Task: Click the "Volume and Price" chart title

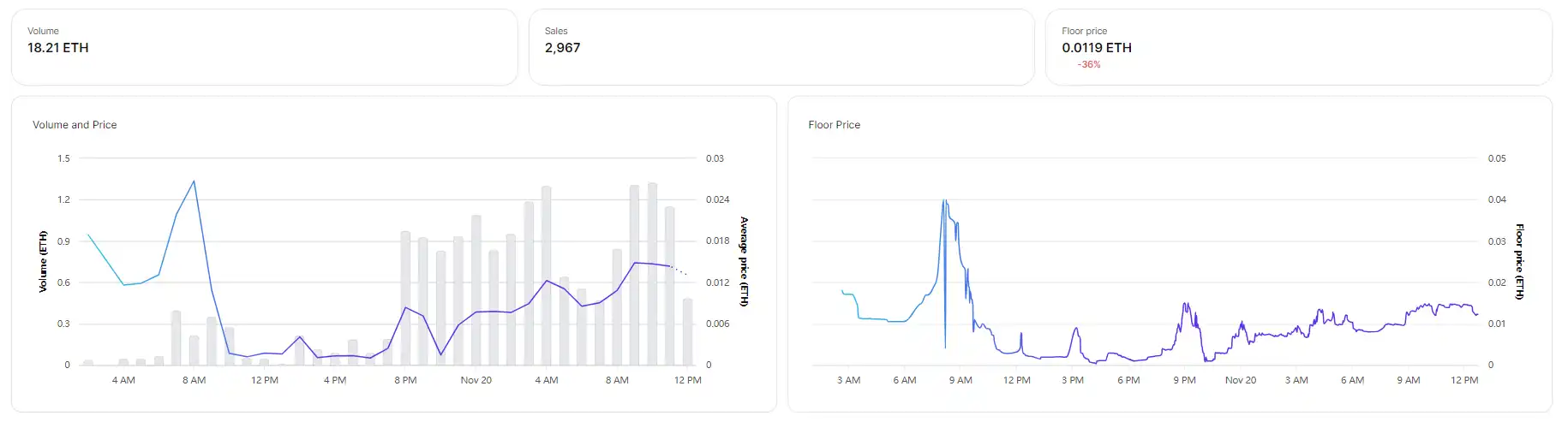Action: [x=75, y=125]
